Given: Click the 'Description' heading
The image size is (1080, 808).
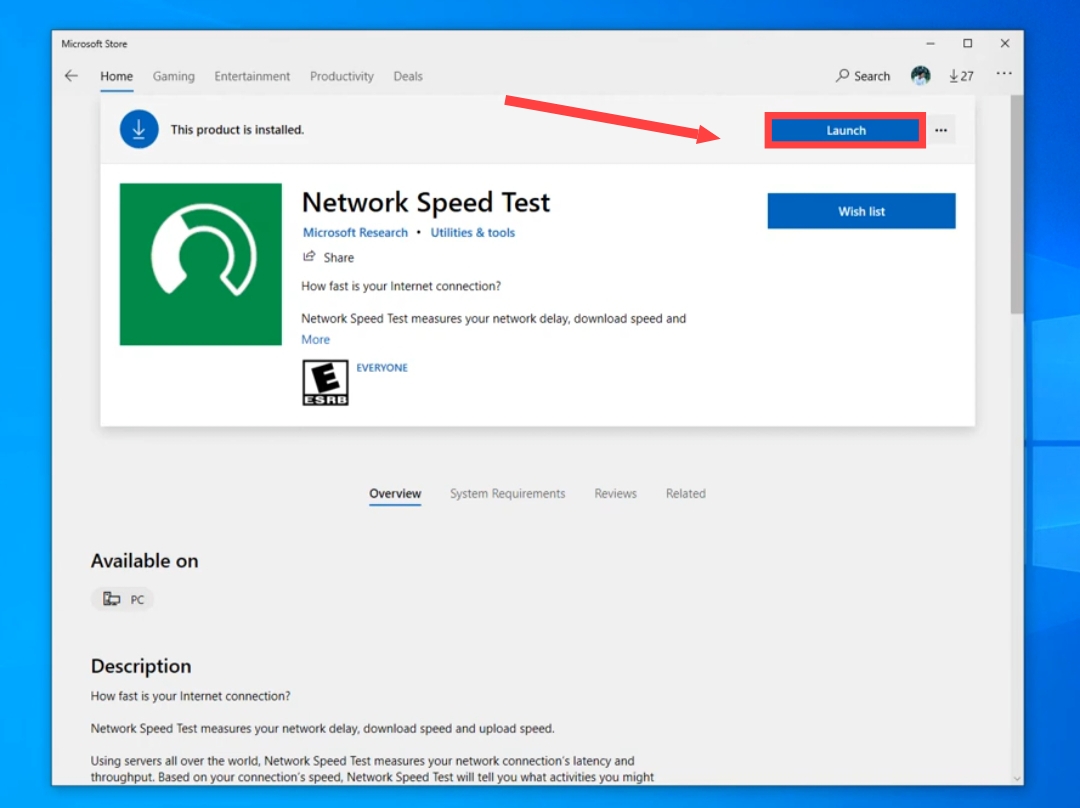Looking at the screenshot, I should [141, 666].
